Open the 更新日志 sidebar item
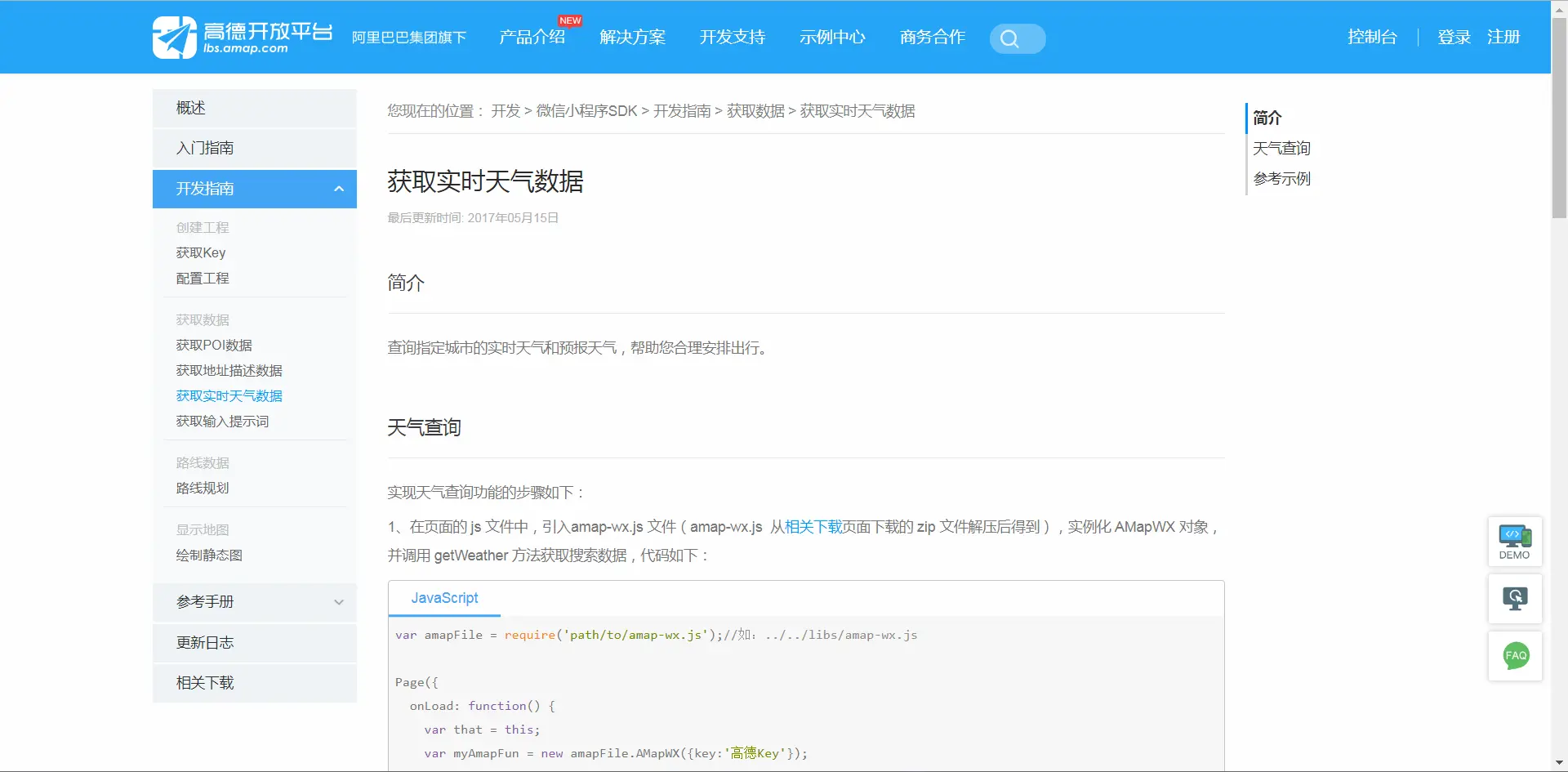 click(x=255, y=643)
